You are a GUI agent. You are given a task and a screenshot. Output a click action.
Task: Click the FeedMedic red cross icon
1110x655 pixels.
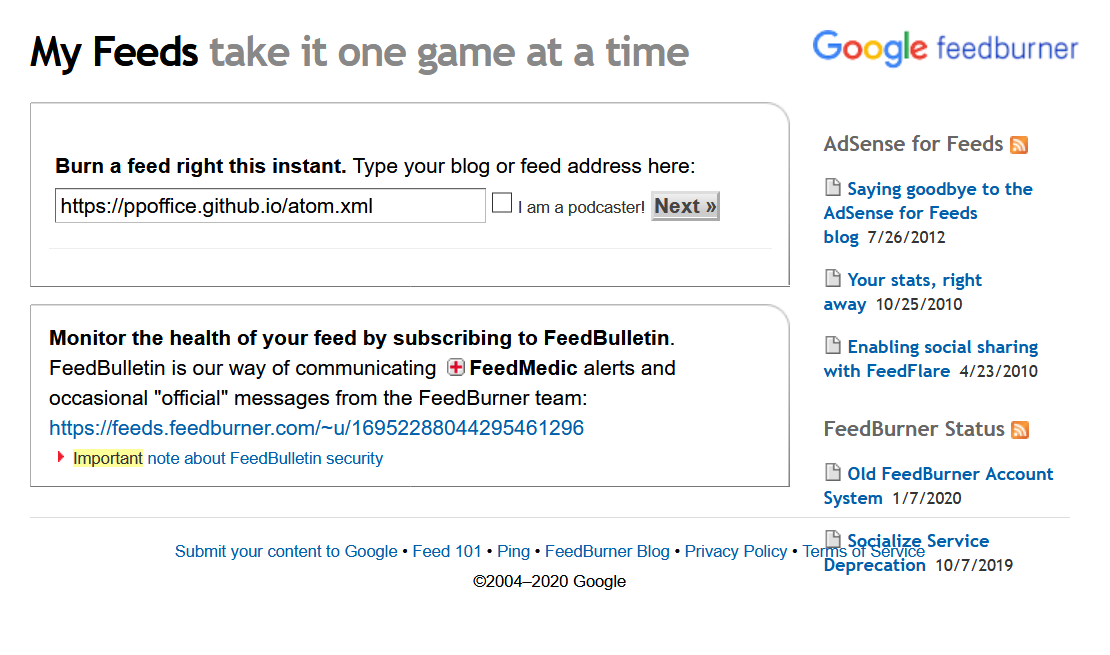click(x=456, y=368)
